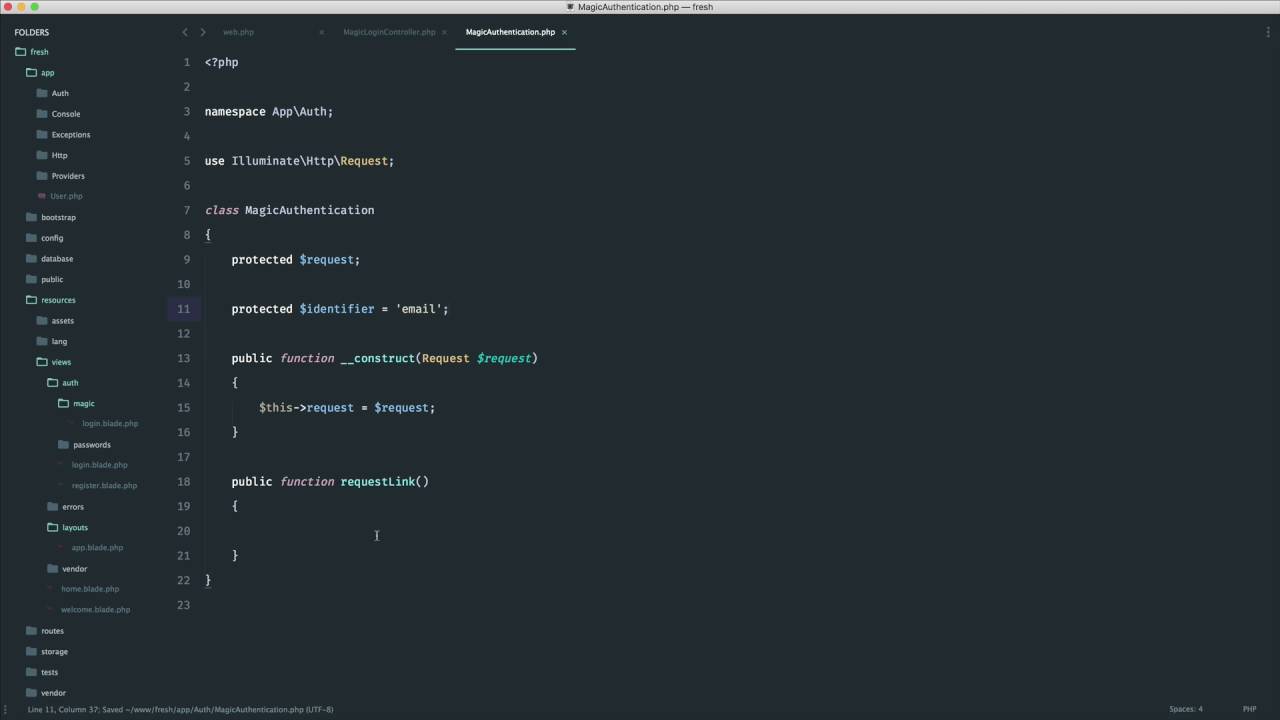Click the Console folder icon
Image resolution: width=1280 pixels, height=720 pixels.
(42, 114)
